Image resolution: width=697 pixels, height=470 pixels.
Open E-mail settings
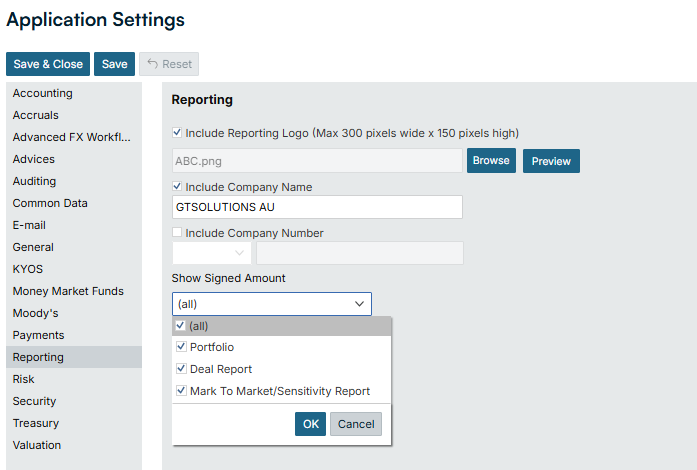tap(74, 225)
